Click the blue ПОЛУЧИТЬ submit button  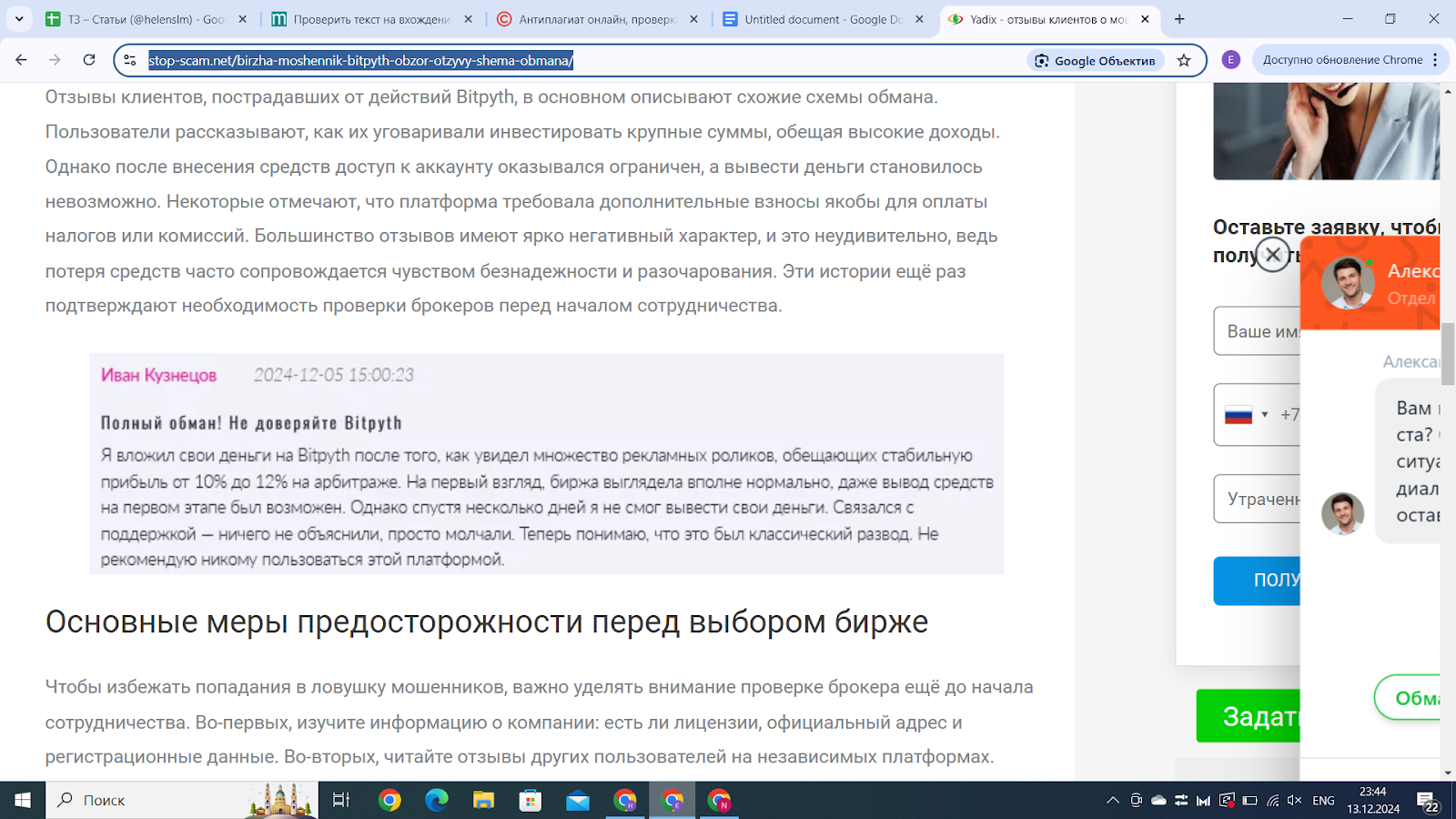pyautogui.click(x=1258, y=581)
